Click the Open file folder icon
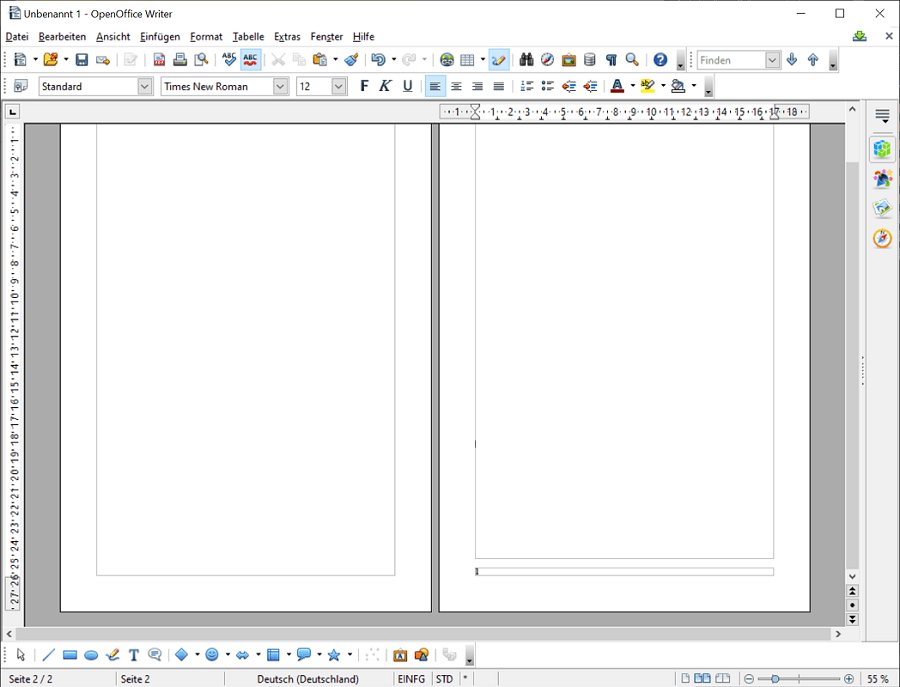 click(x=51, y=60)
